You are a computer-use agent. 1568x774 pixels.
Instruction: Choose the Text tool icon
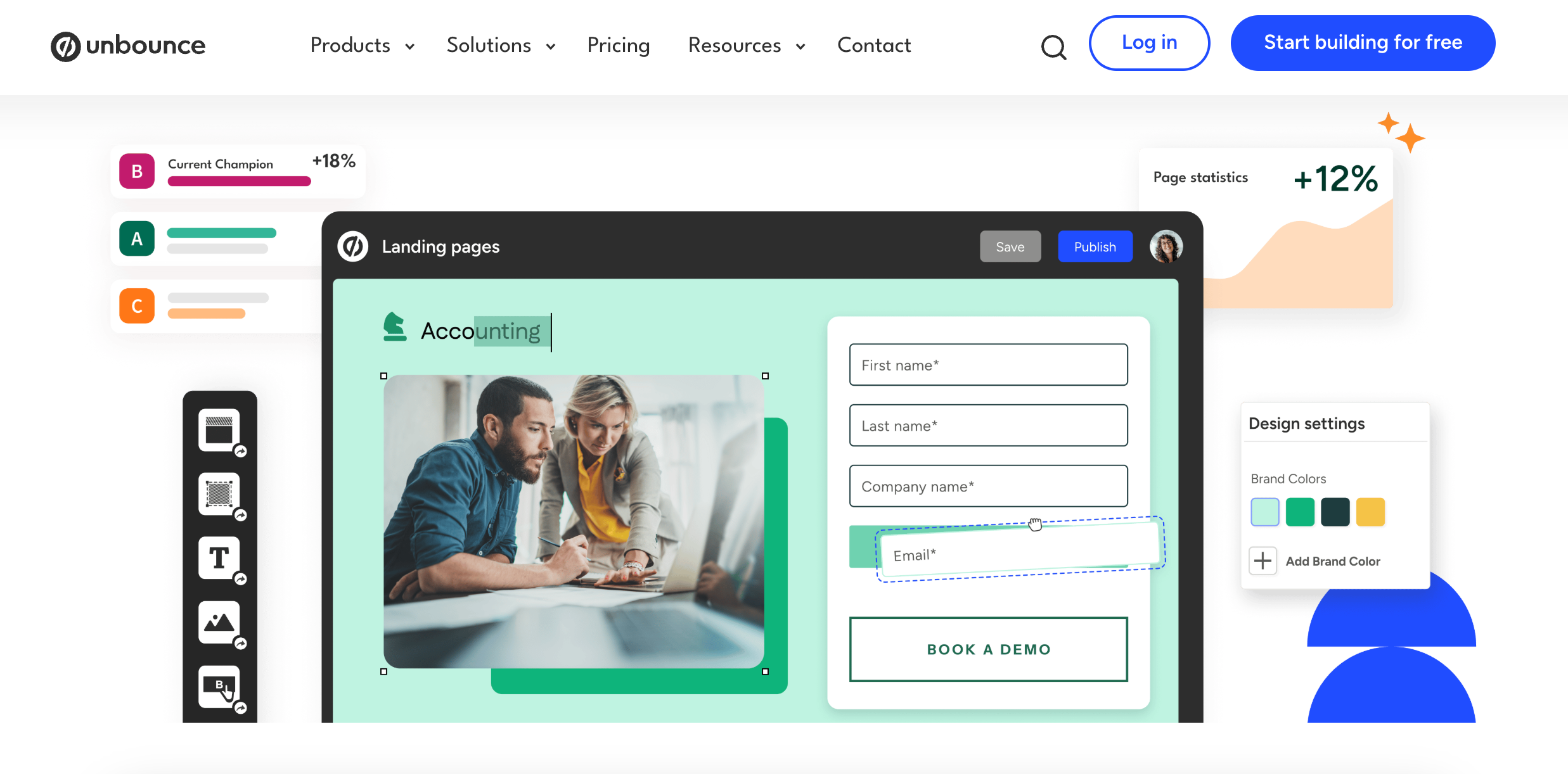(219, 558)
